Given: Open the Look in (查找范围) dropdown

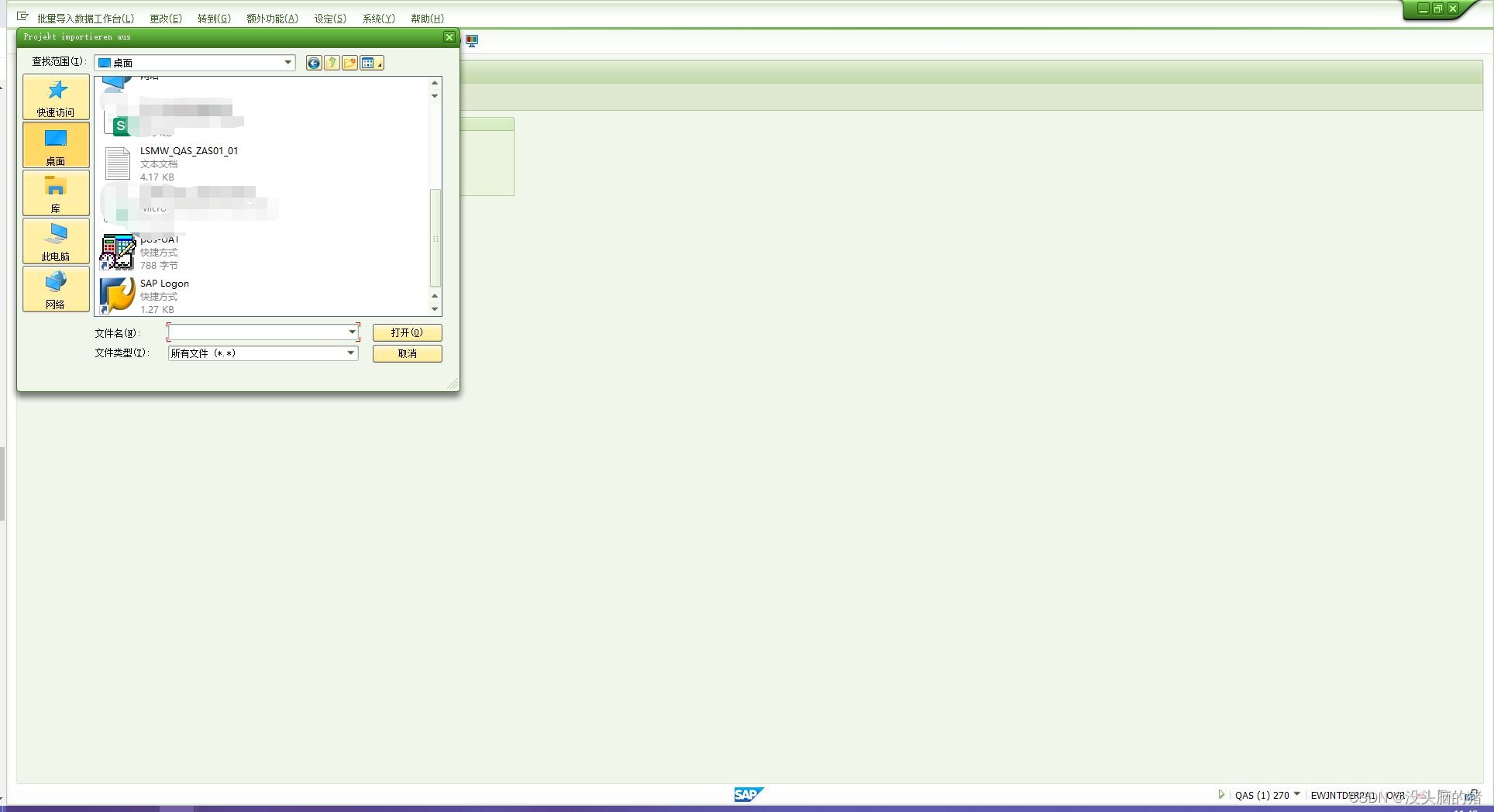Looking at the screenshot, I should click(194, 63).
